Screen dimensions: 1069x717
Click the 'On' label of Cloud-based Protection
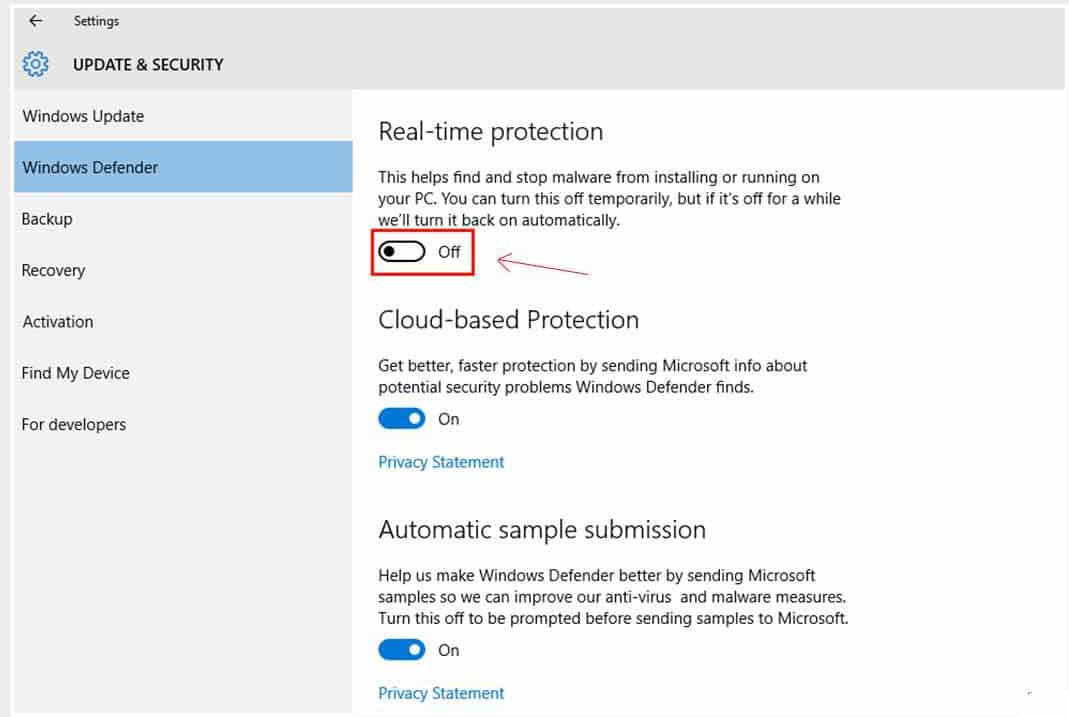click(x=449, y=419)
